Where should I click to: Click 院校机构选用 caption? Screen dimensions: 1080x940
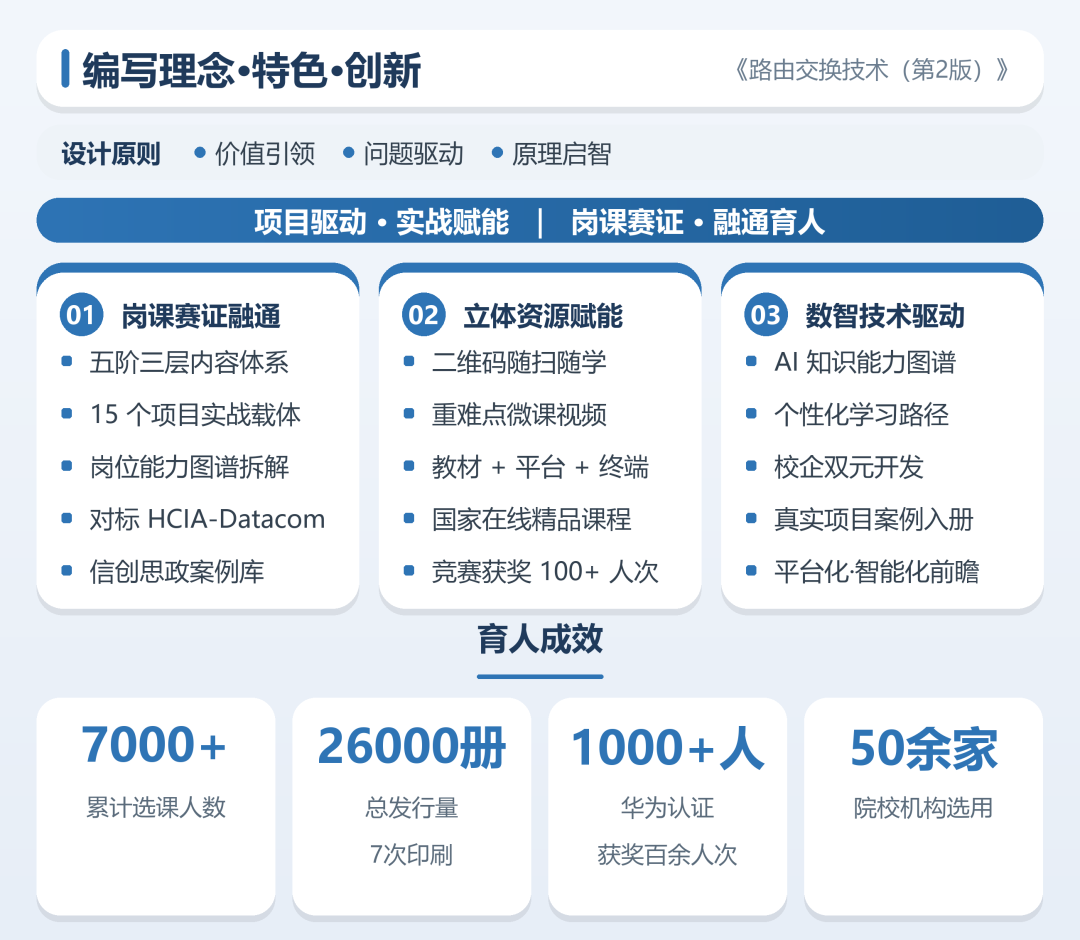click(924, 807)
